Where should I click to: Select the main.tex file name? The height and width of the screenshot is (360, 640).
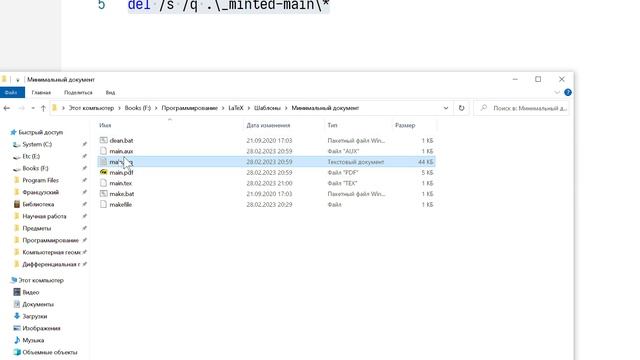click(x=120, y=183)
